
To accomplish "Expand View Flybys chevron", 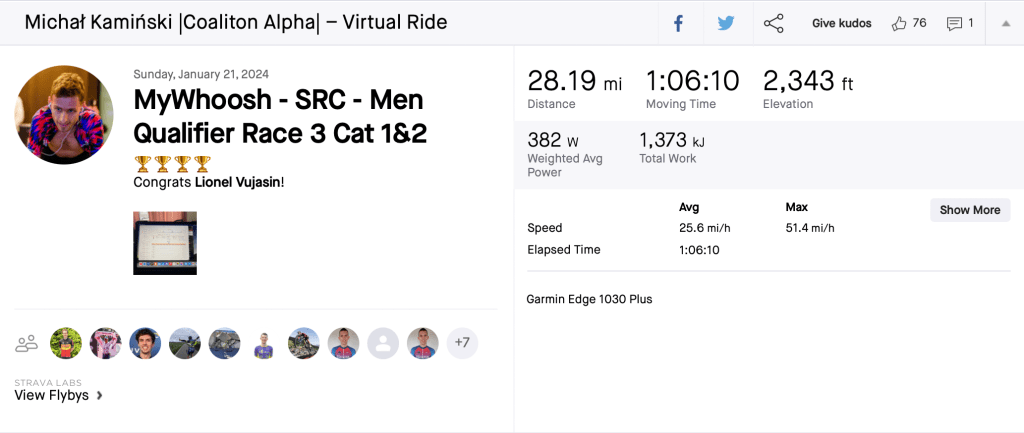I will coord(99,396).
